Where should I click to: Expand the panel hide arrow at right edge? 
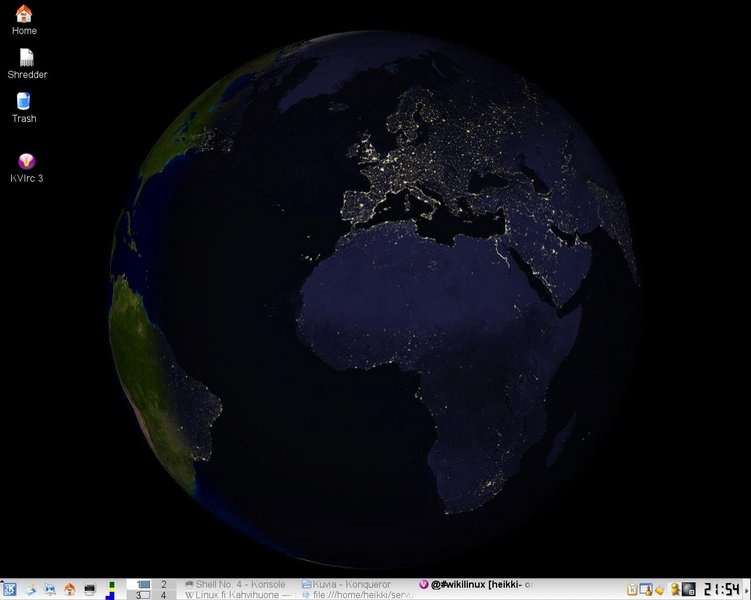[746, 589]
